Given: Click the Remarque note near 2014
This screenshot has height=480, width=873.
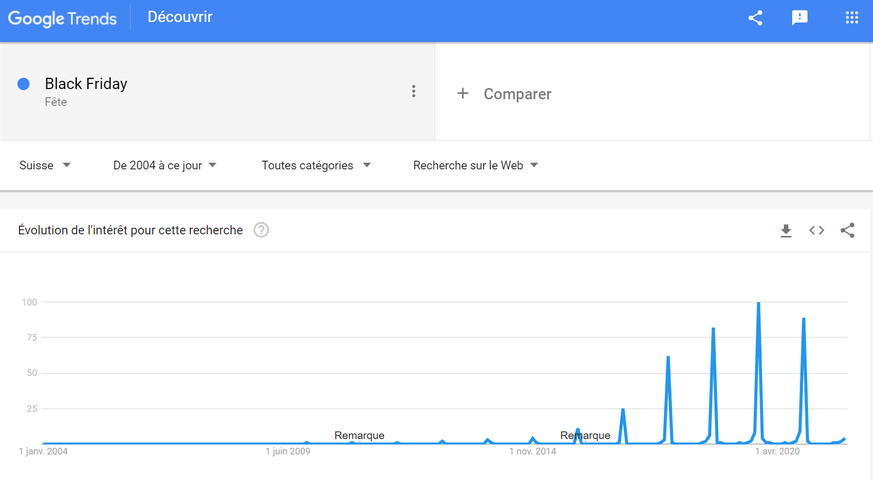Looking at the screenshot, I should [585, 436].
